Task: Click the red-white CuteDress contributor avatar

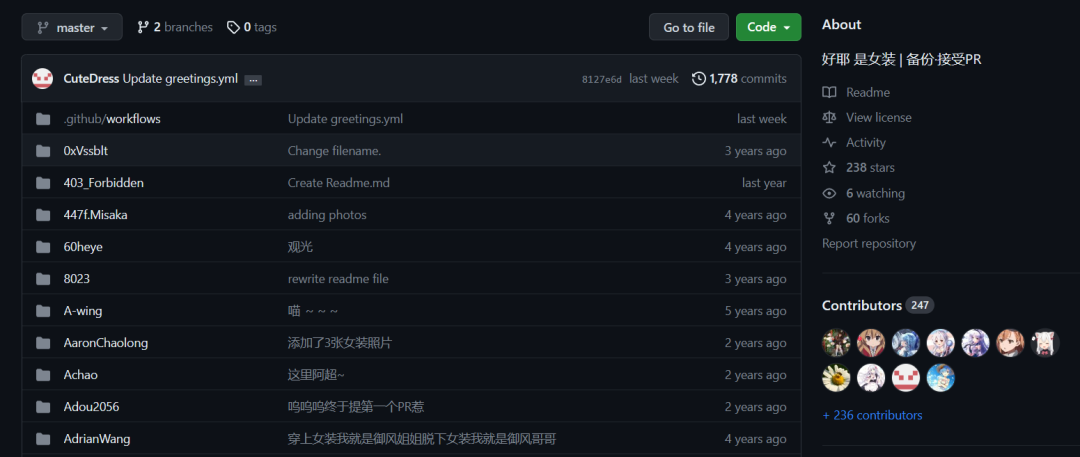Action: point(906,377)
